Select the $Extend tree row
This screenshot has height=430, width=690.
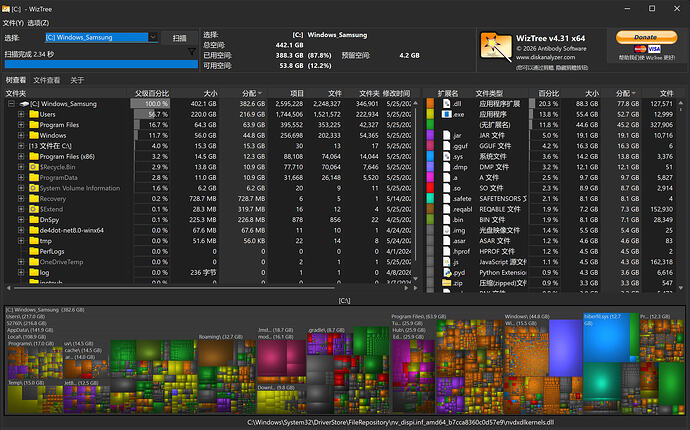[208, 209]
